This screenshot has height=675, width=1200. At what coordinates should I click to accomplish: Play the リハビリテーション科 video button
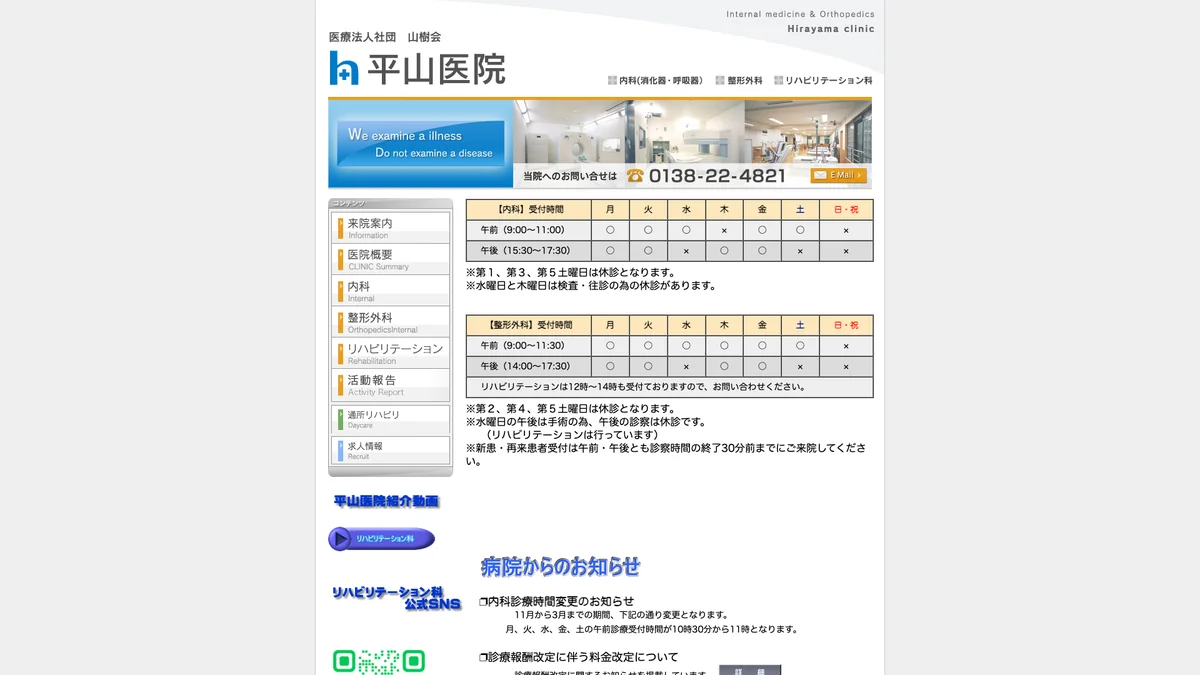coord(382,539)
